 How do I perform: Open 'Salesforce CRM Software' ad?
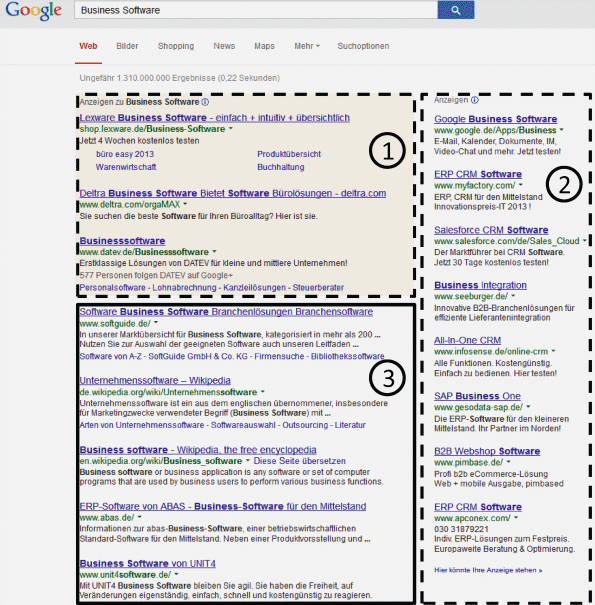coord(491,230)
